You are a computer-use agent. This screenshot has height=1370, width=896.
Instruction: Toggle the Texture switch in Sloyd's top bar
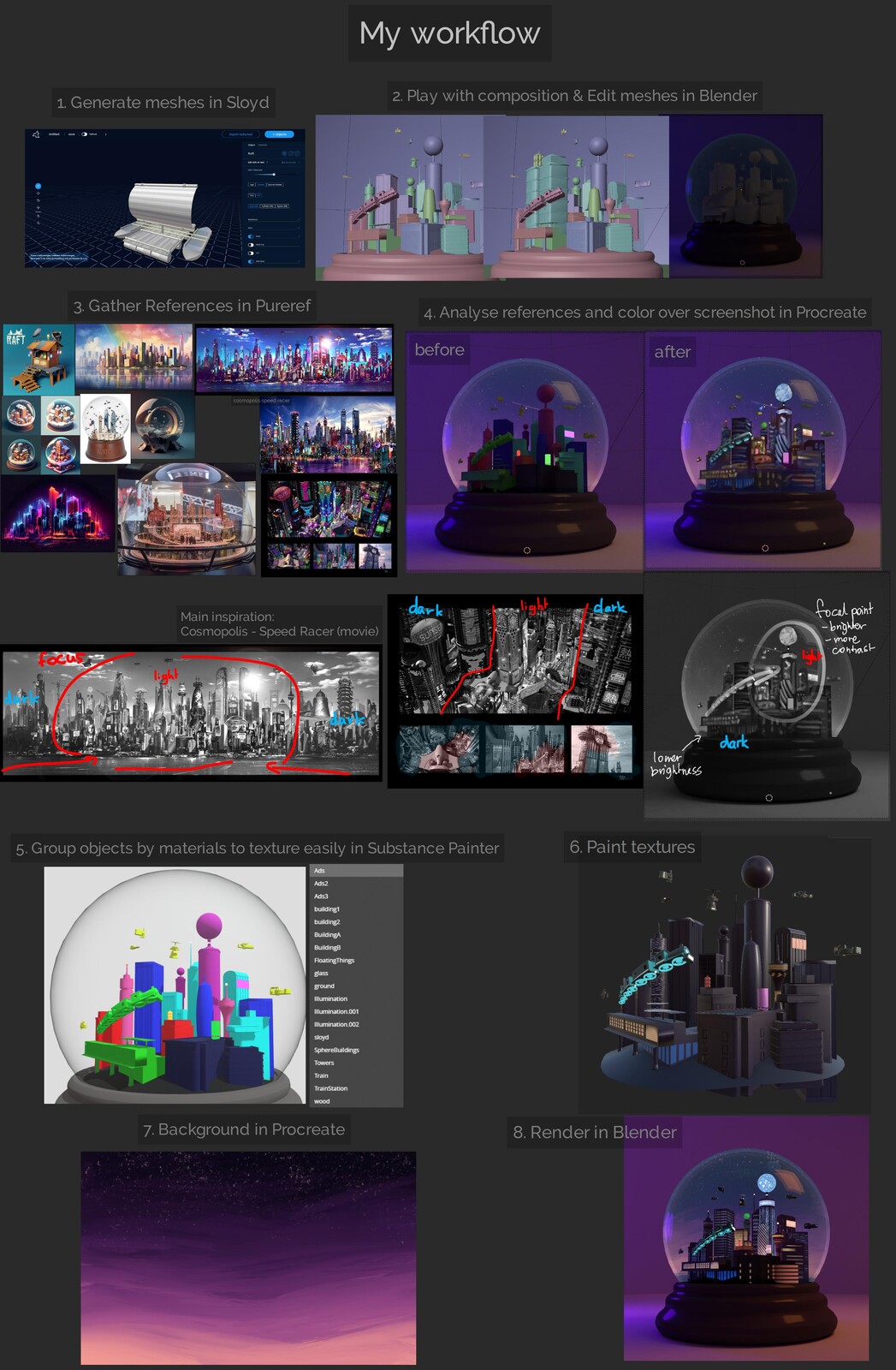point(84,134)
